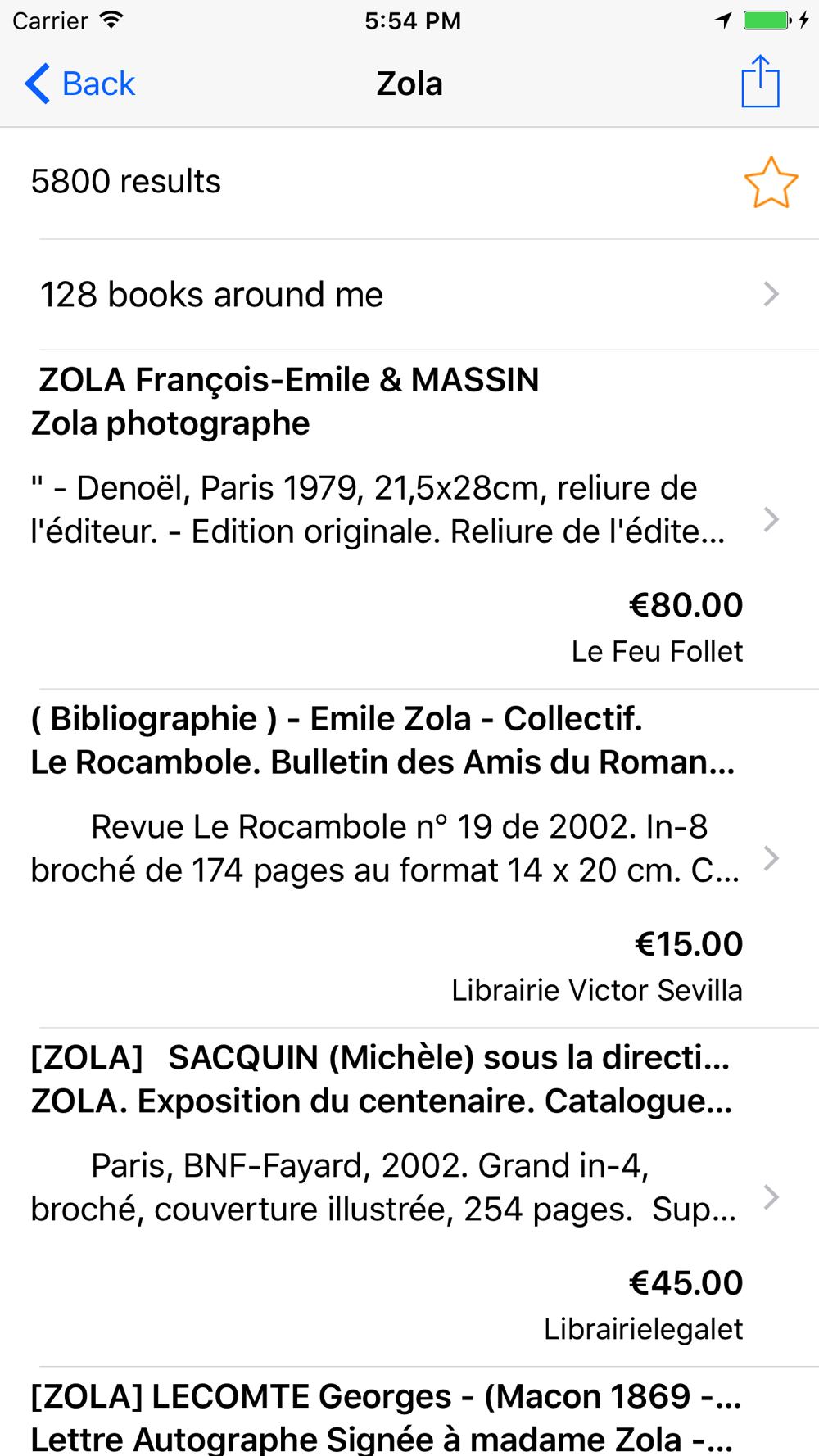Viewport: 819px width, 1456px height.
Task: Open the Zola photographe book title
Action: [x=170, y=423]
